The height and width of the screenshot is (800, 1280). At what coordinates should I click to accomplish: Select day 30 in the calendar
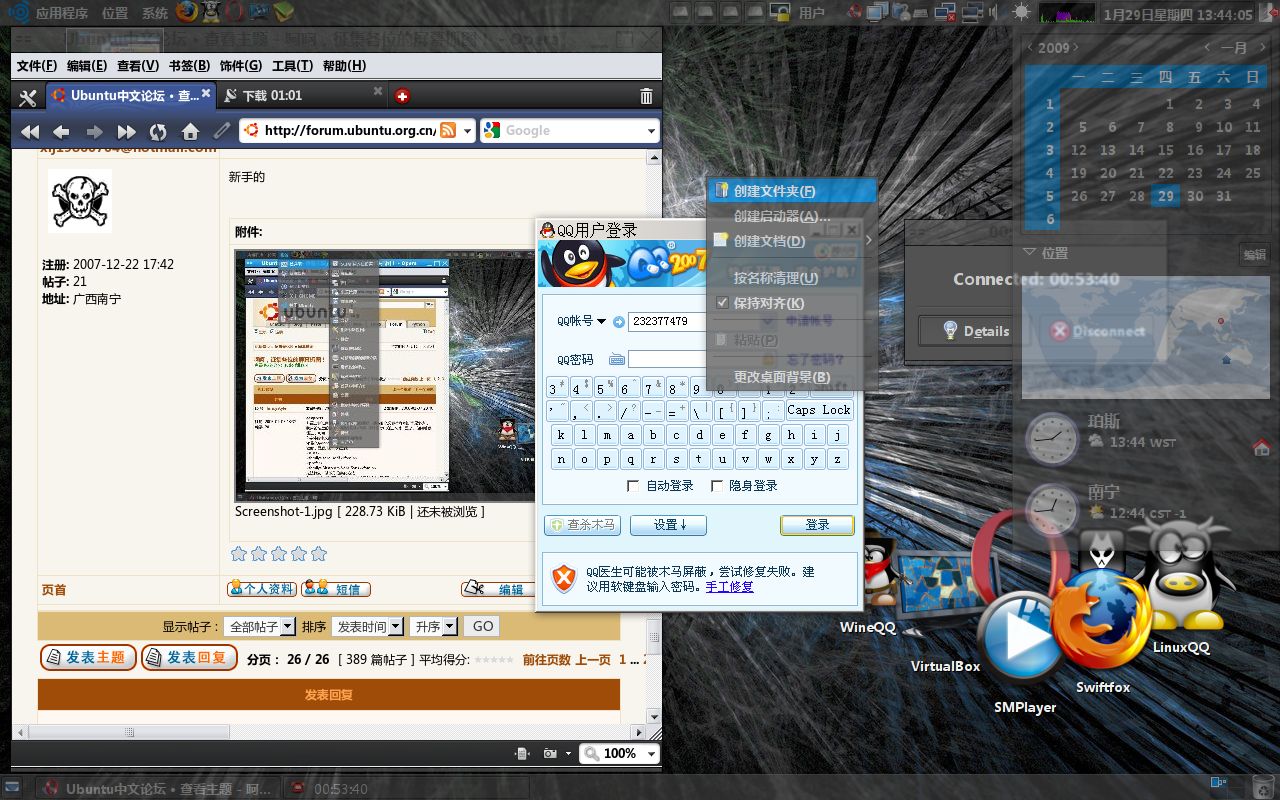tap(1195, 196)
